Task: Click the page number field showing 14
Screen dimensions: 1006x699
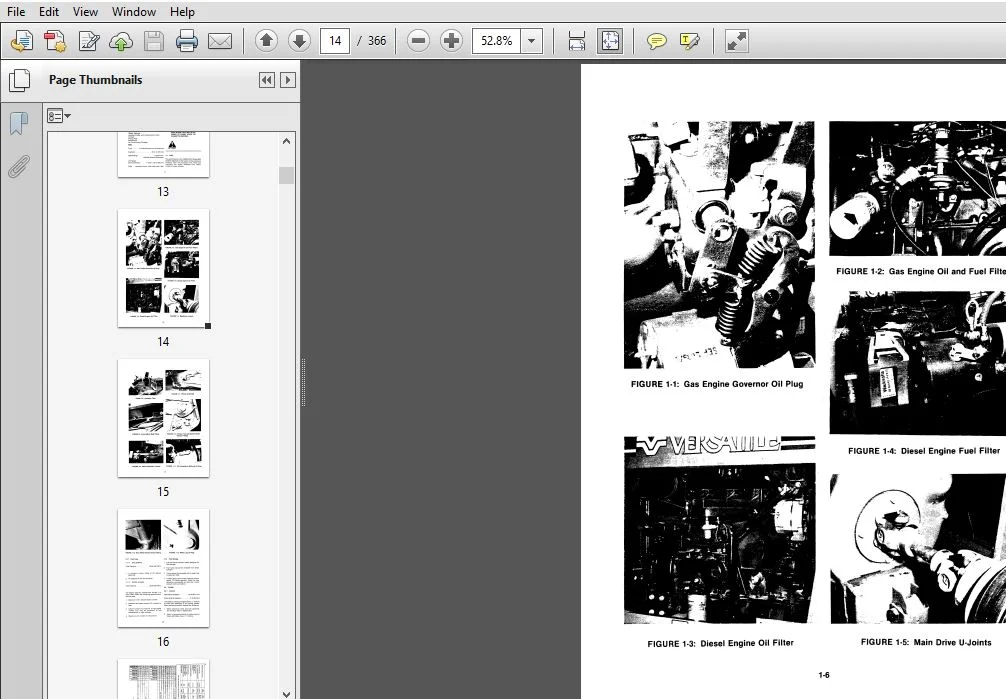Action: [x=335, y=41]
